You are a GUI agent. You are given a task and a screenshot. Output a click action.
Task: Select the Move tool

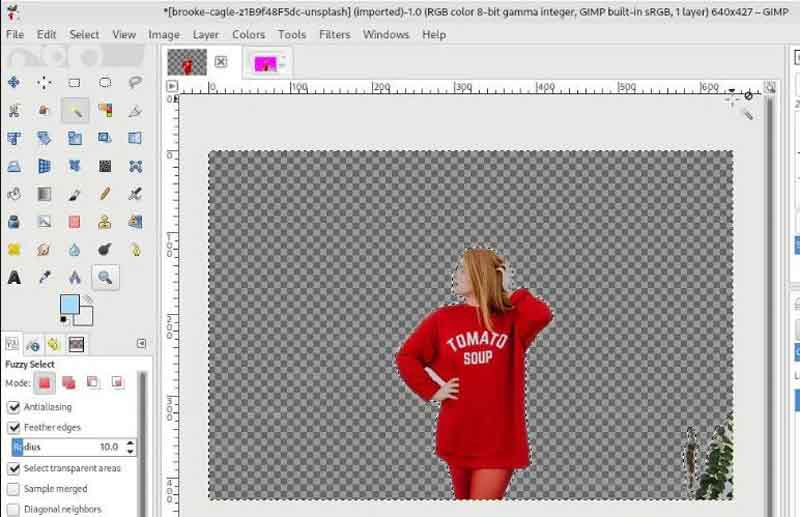click(x=14, y=82)
